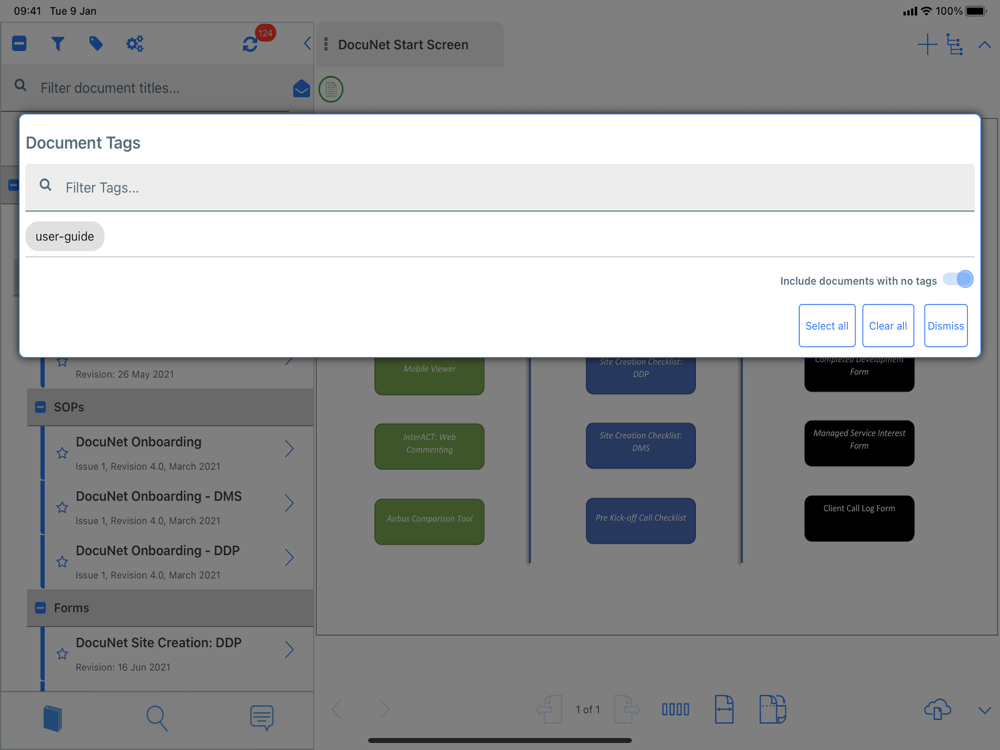Toggle Include documents with no tags switch
Screen dimensions: 1000x750
coord(958,279)
